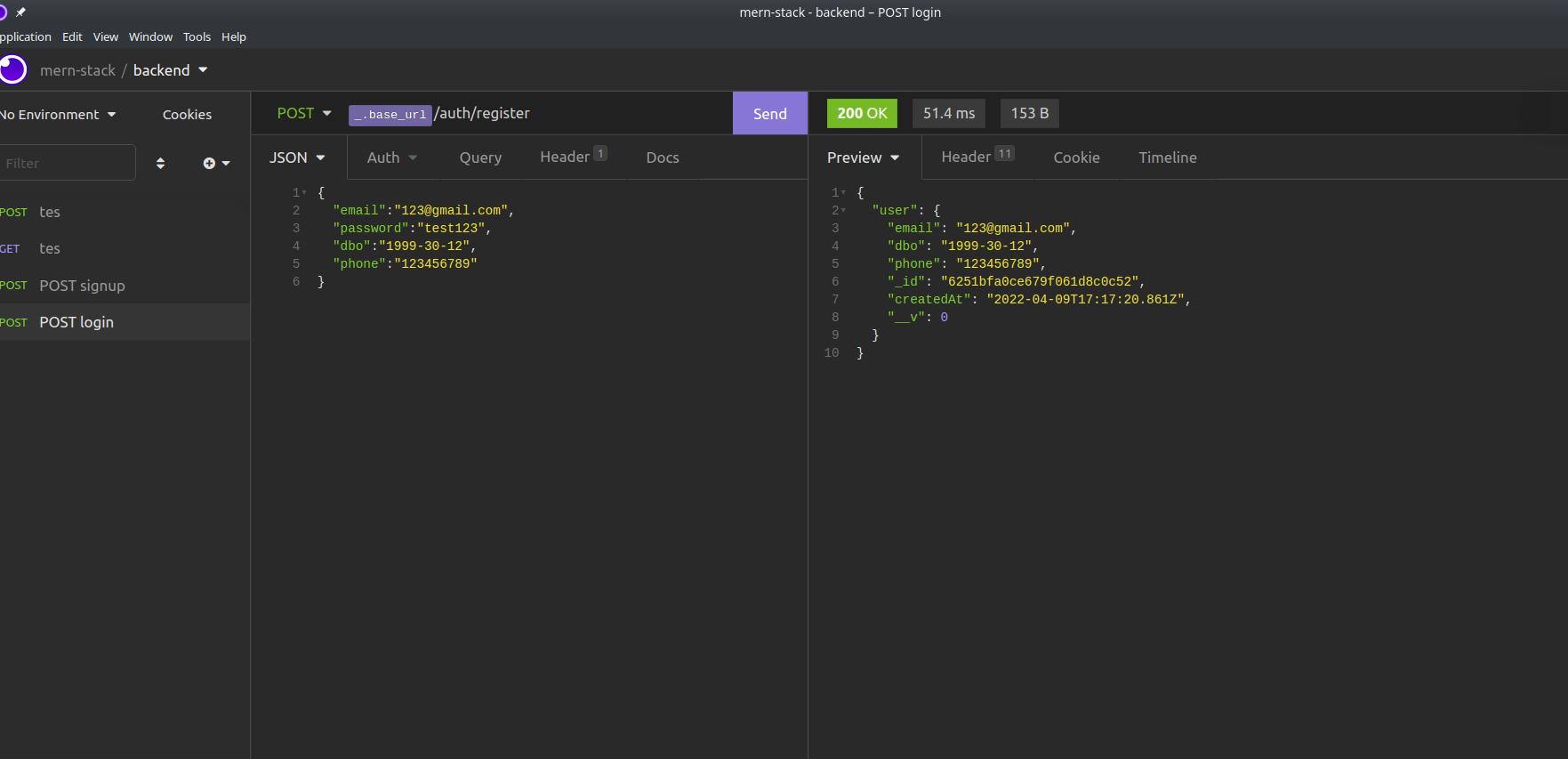Collapse request body line 1 fold arrow
The image size is (1568, 759).
coord(304,192)
